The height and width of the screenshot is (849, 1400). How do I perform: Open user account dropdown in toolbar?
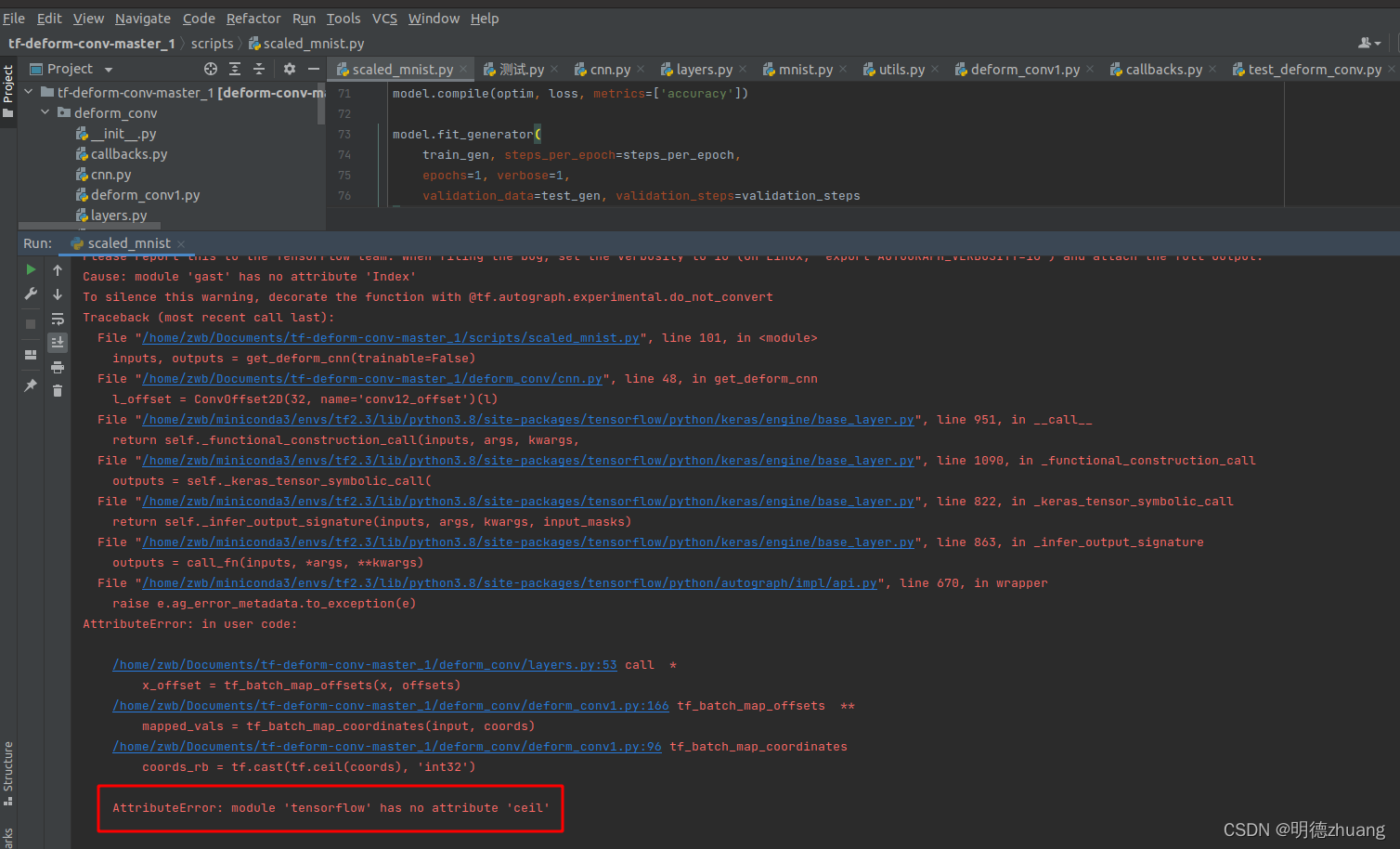[x=1370, y=43]
